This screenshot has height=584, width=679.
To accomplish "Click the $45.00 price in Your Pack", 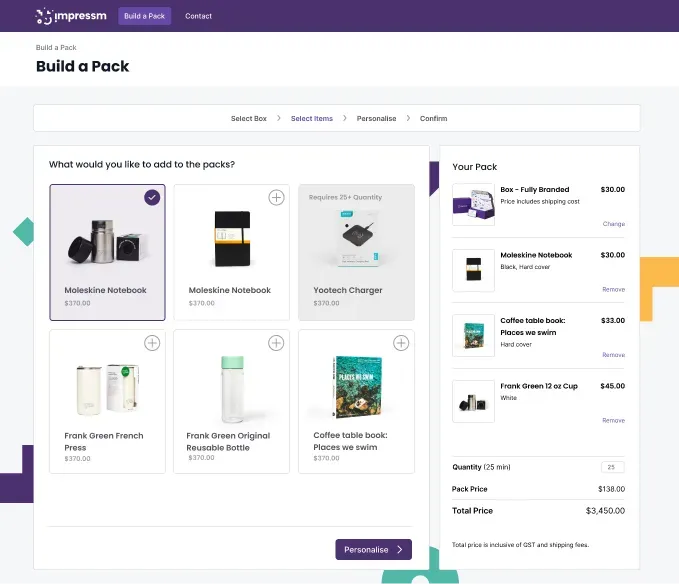I will tap(612, 386).
